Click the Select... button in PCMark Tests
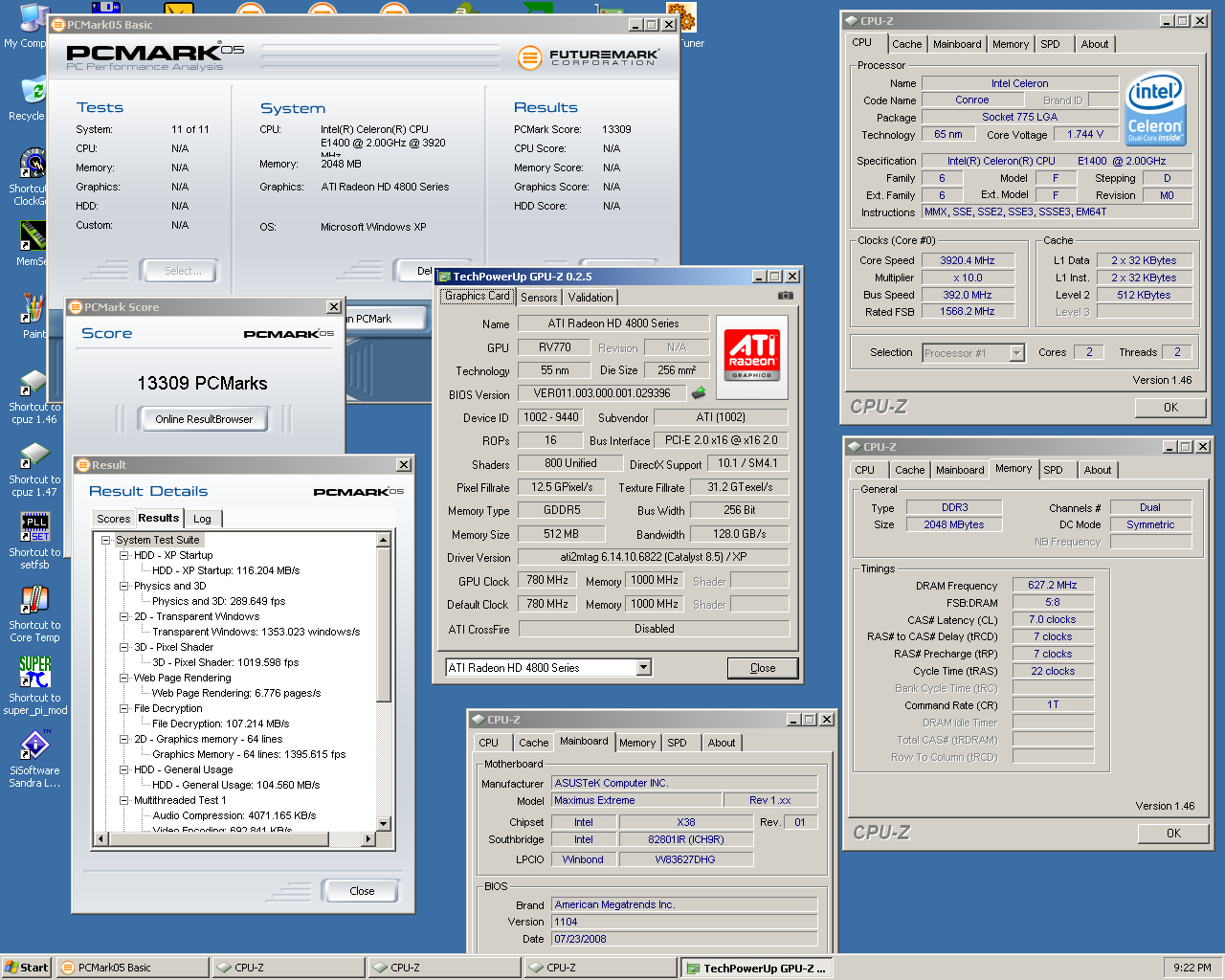This screenshot has width=1225, height=980. pos(179,271)
